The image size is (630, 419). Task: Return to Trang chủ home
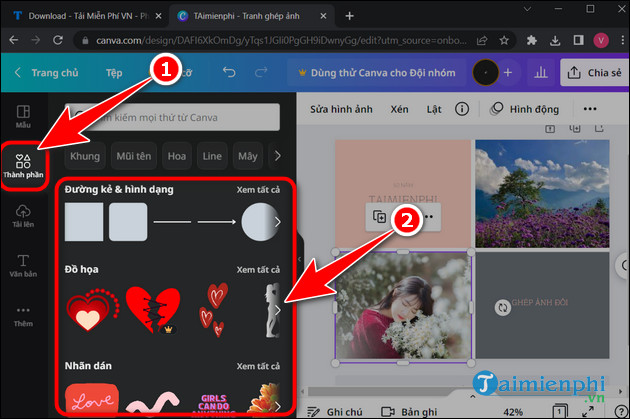47,73
